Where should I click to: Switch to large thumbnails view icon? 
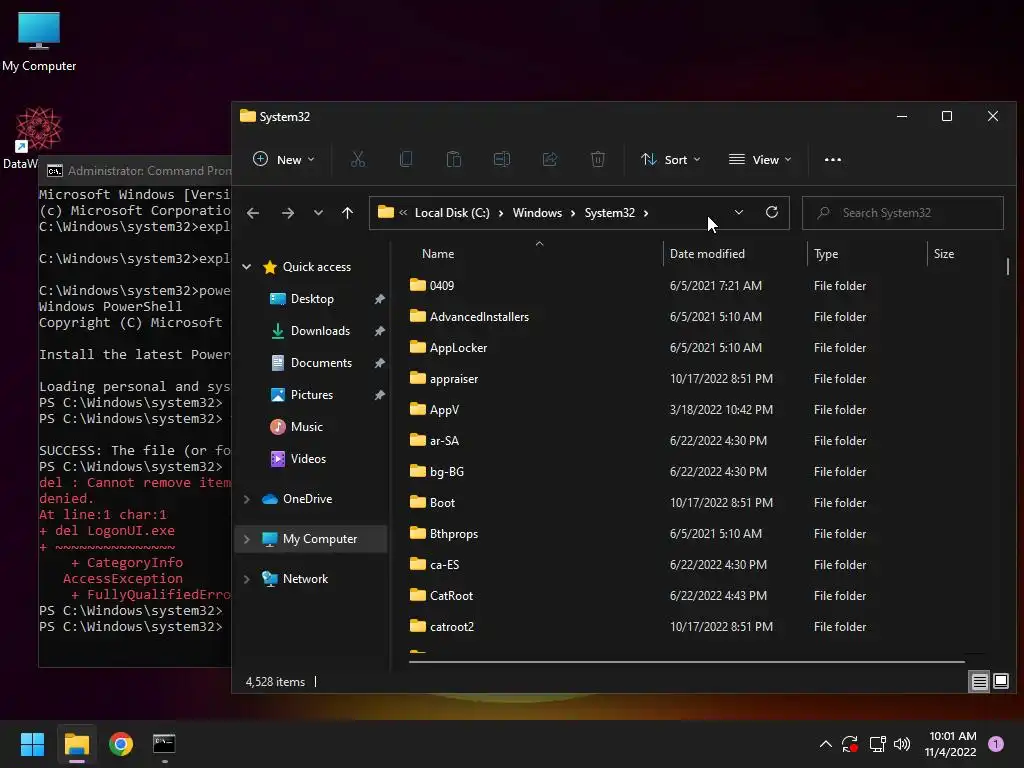pyautogui.click(x=1001, y=682)
